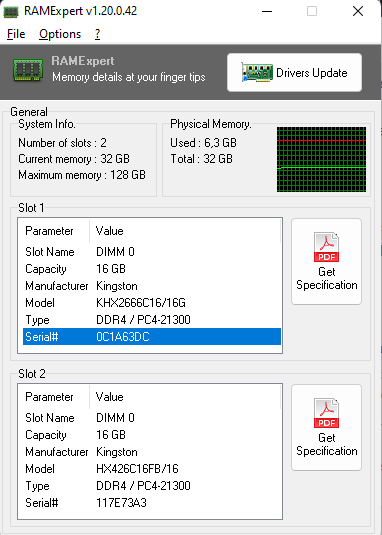Select the Capacity row in Slot 1 list
Viewport: 382px width, 535px height.
pos(152,269)
